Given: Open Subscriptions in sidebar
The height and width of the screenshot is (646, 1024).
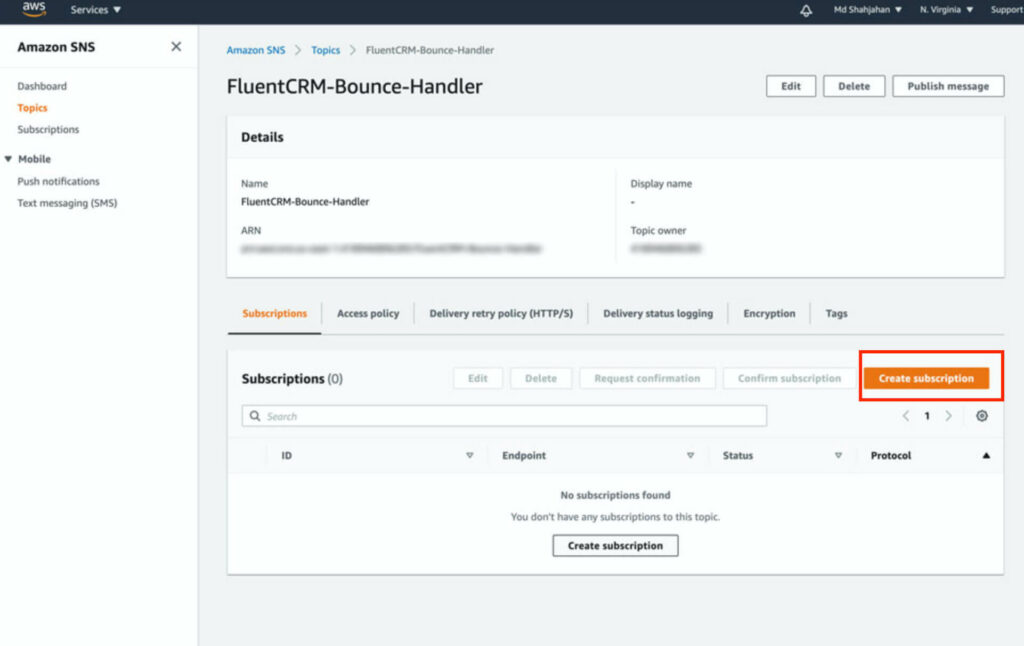Looking at the screenshot, I should (x=48, y=129).
